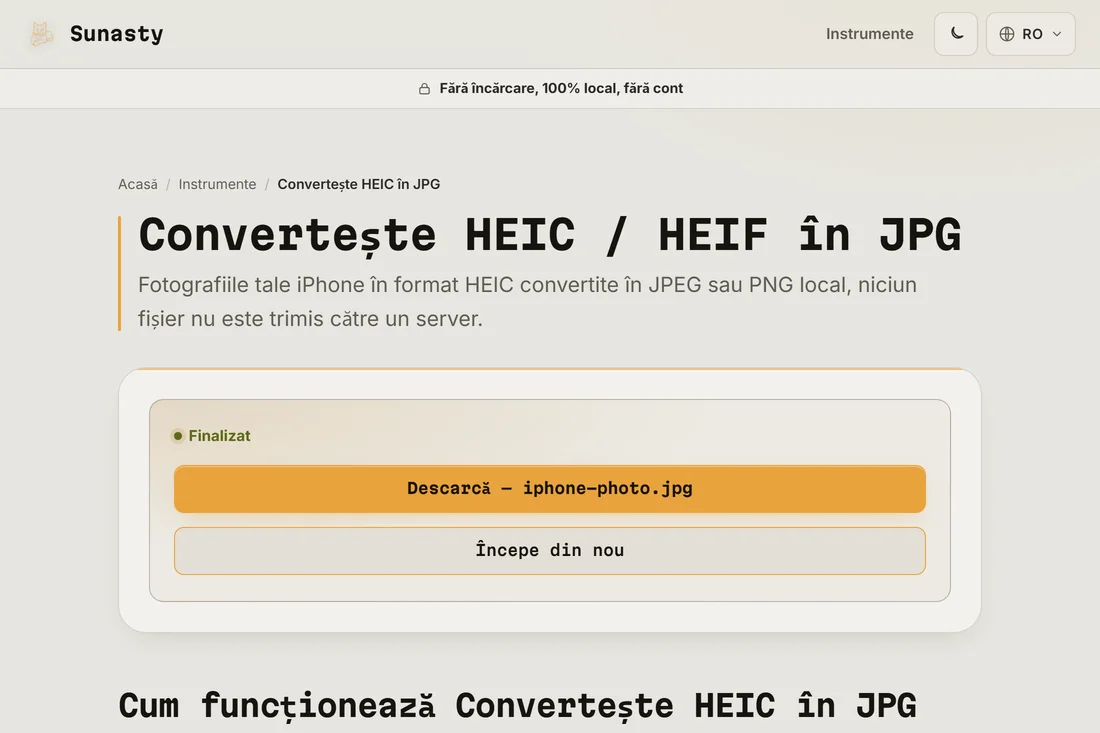Viewport: 1100px width, 733px height.
Task: Open the Instrumente navigation link
Action: [x=869, y=34]
